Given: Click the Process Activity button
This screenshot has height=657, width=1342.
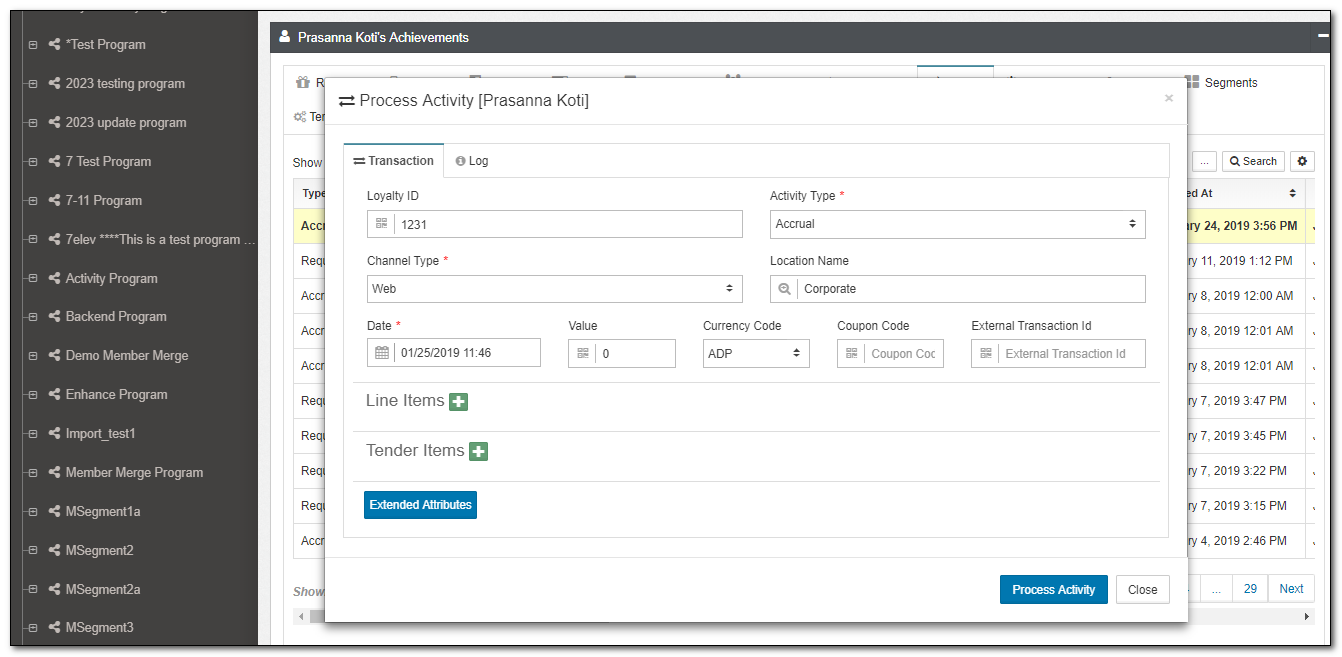Looking at the screenshot, I should [1053, 590].
